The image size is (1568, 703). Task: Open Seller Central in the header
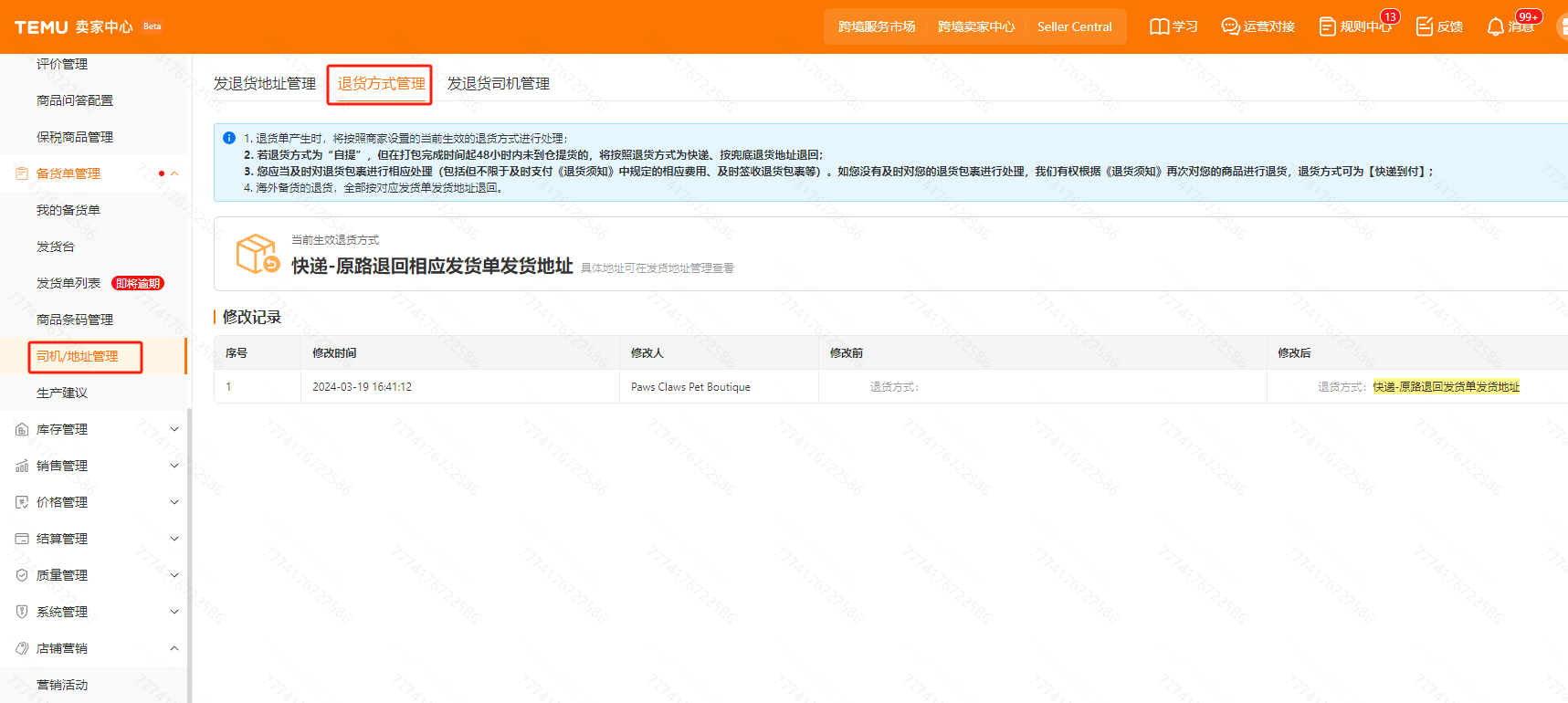coord(1075,26)
